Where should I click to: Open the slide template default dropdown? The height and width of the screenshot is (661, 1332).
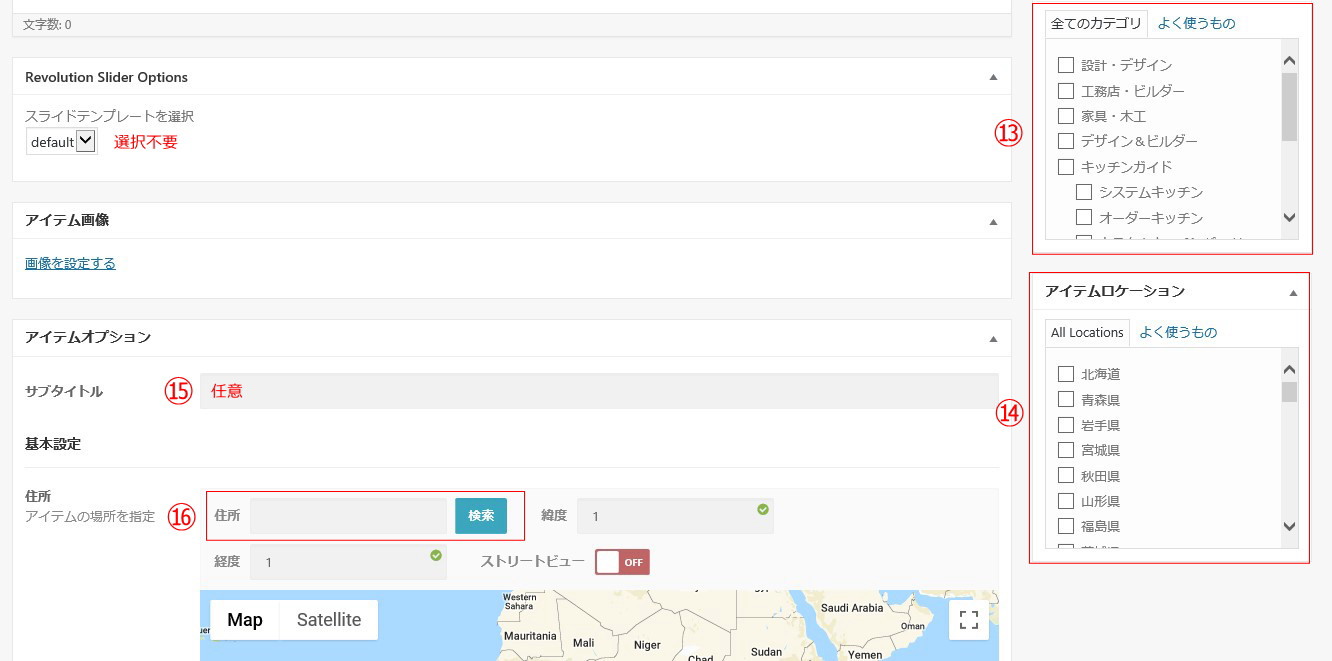tap(62, 142)
